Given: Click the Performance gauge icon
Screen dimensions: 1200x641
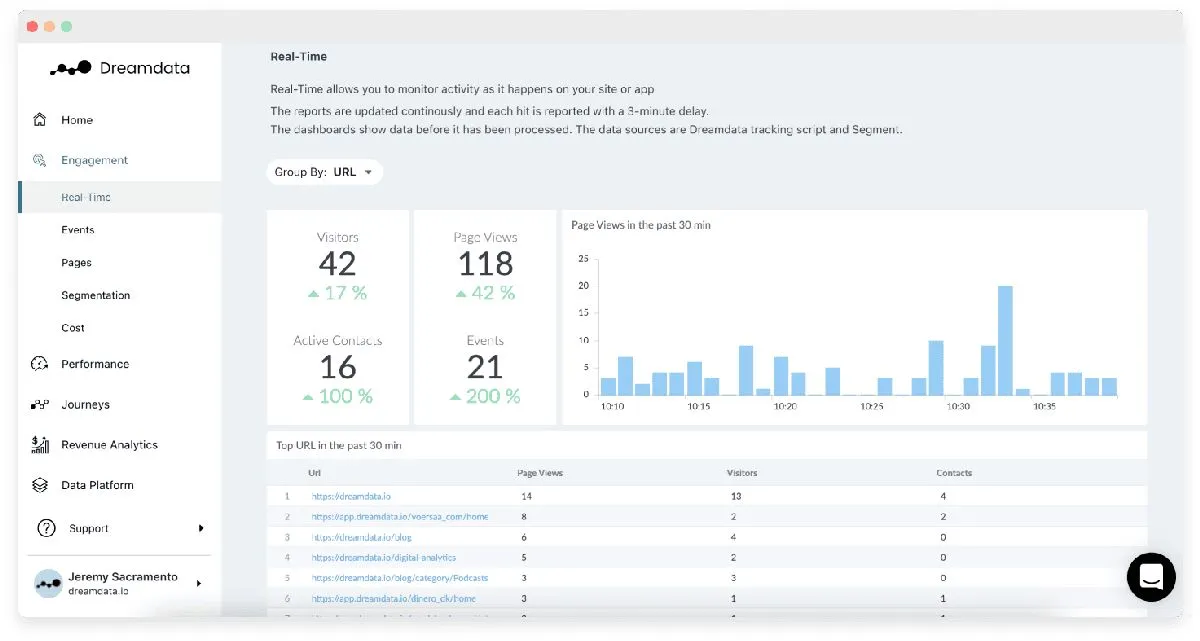Looking at the screenshot, I should pyautogui.click(x=40, y=364).
